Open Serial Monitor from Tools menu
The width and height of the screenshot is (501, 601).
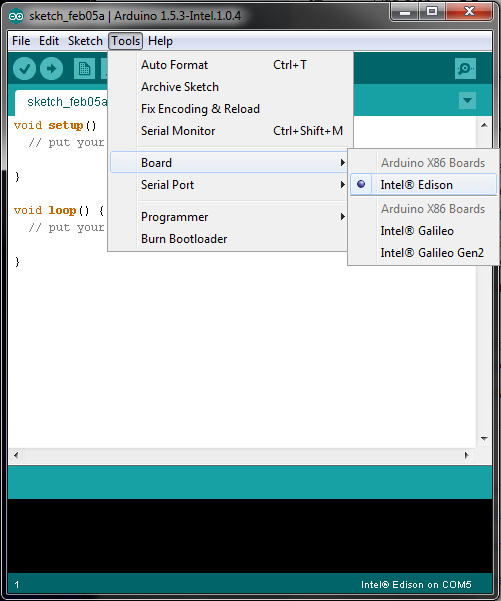[x=229, y=131]
